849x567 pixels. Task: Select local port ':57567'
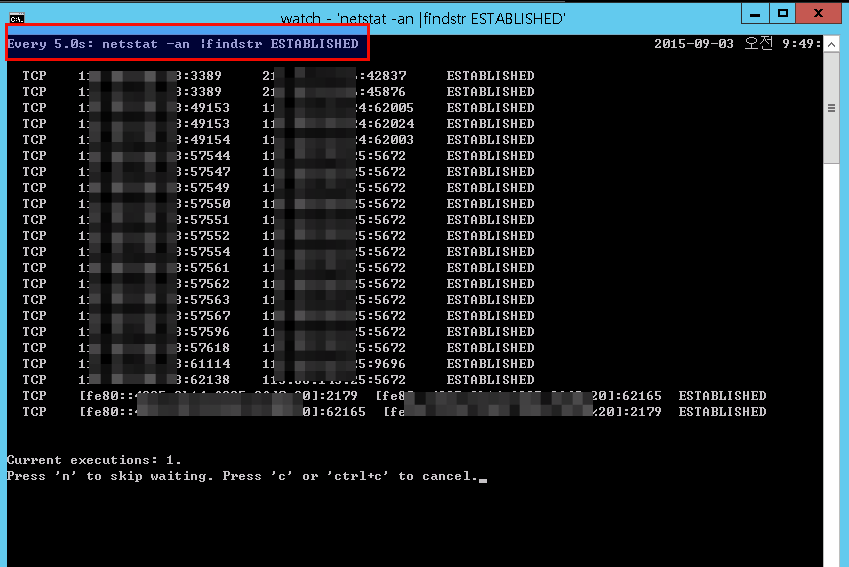click(x=207, y=316)
